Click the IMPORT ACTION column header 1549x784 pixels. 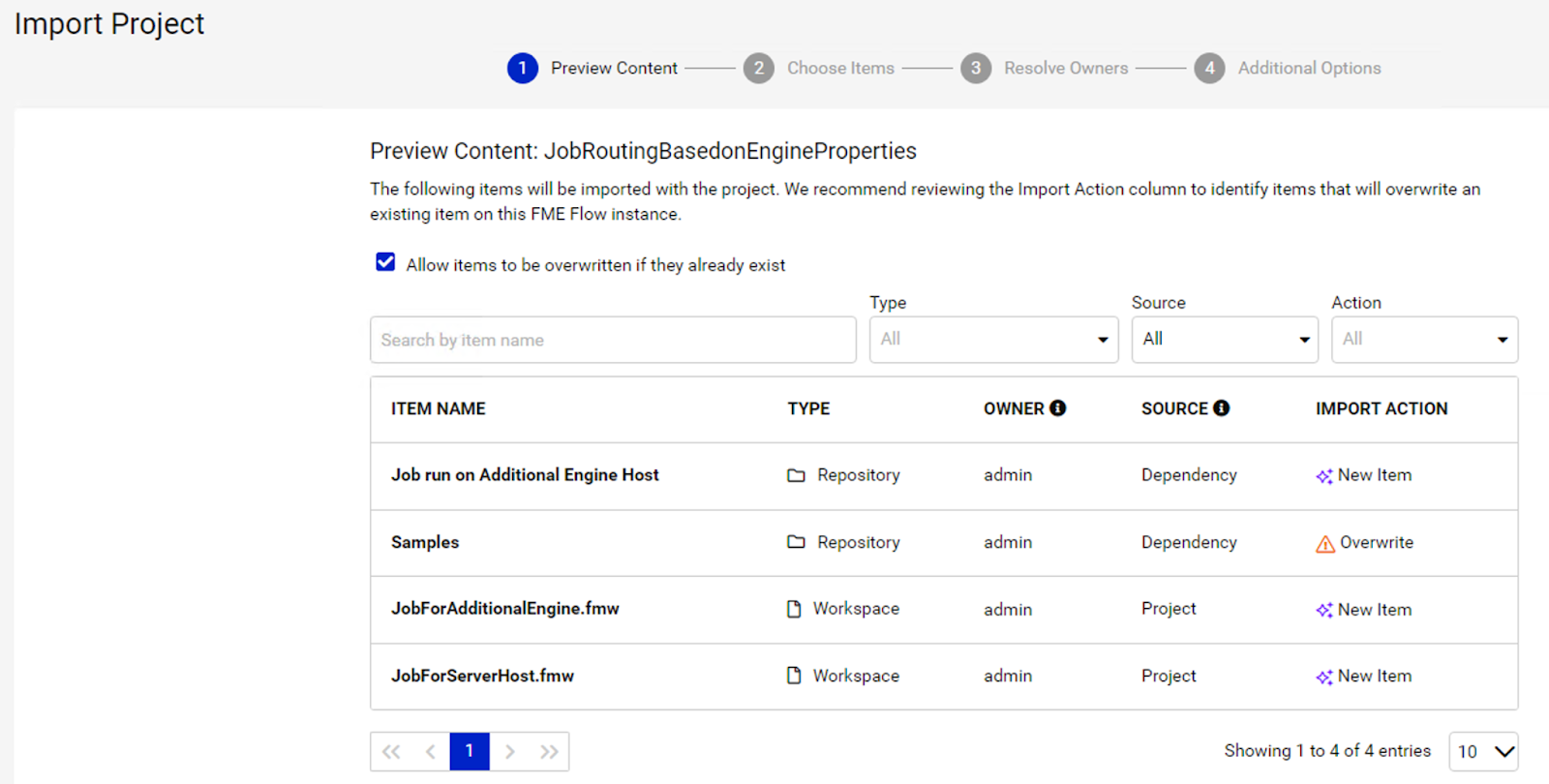click(1382, 408)
